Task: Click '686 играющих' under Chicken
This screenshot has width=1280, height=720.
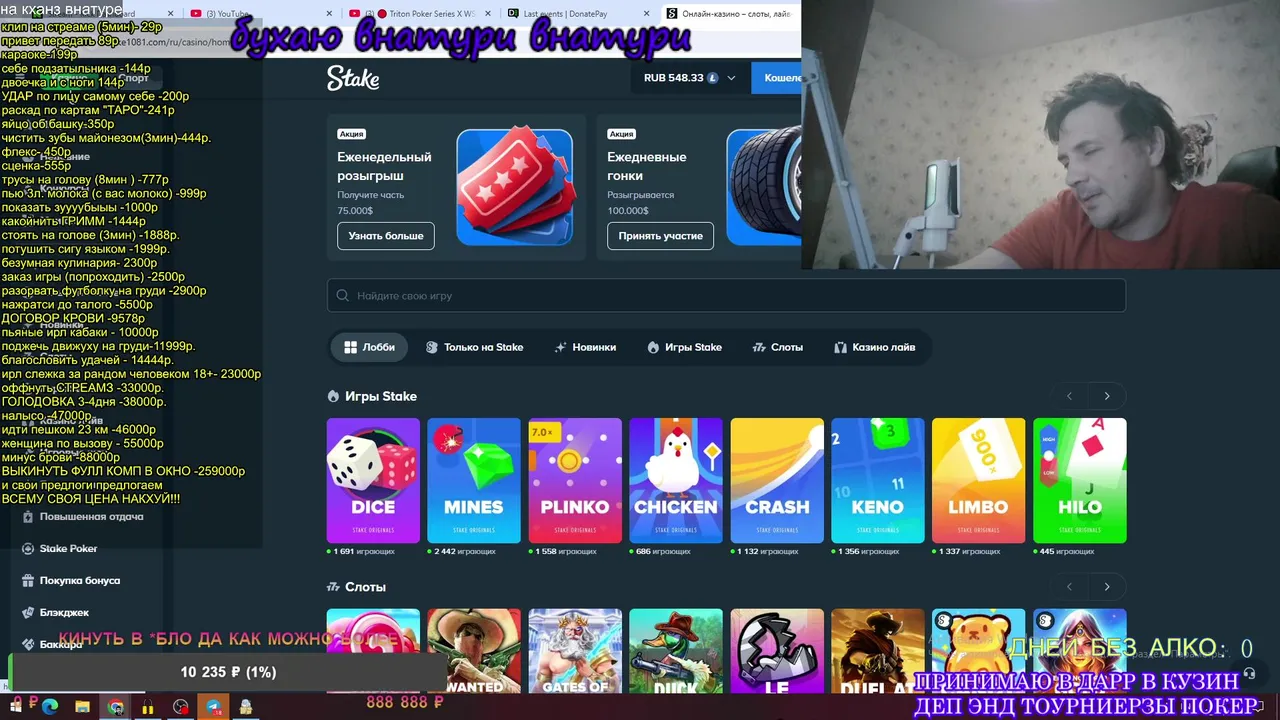Action: click(x=664, y=552)
